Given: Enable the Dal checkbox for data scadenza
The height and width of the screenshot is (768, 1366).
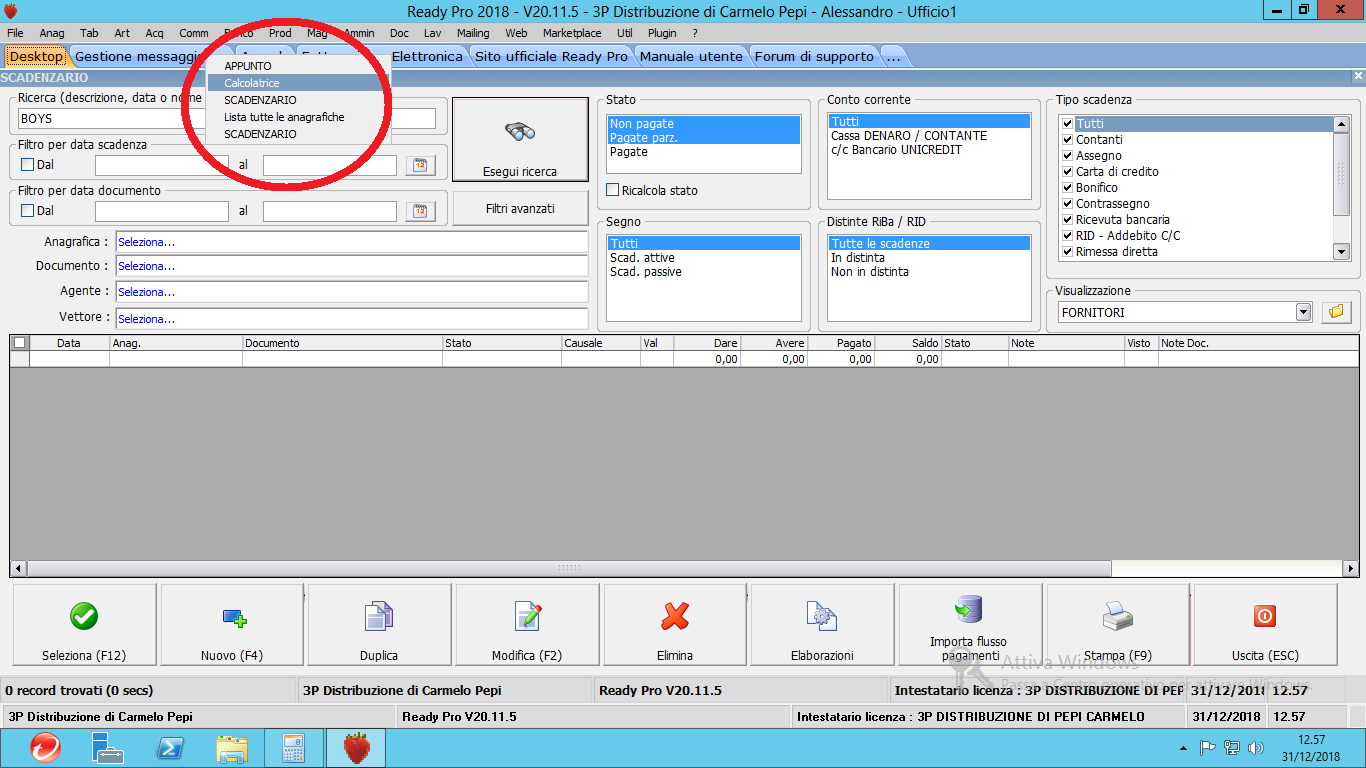Looking at the screenshot, I should click(27, 165).
